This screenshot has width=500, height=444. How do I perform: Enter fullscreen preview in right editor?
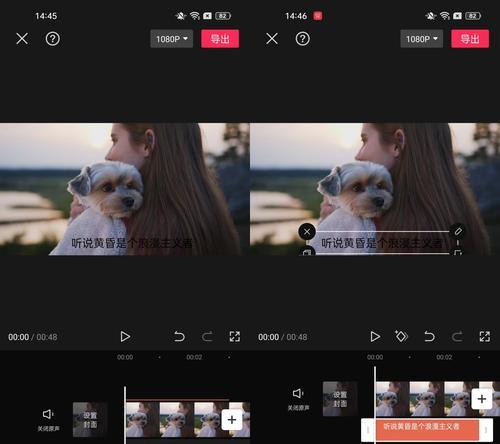[485, 337]
